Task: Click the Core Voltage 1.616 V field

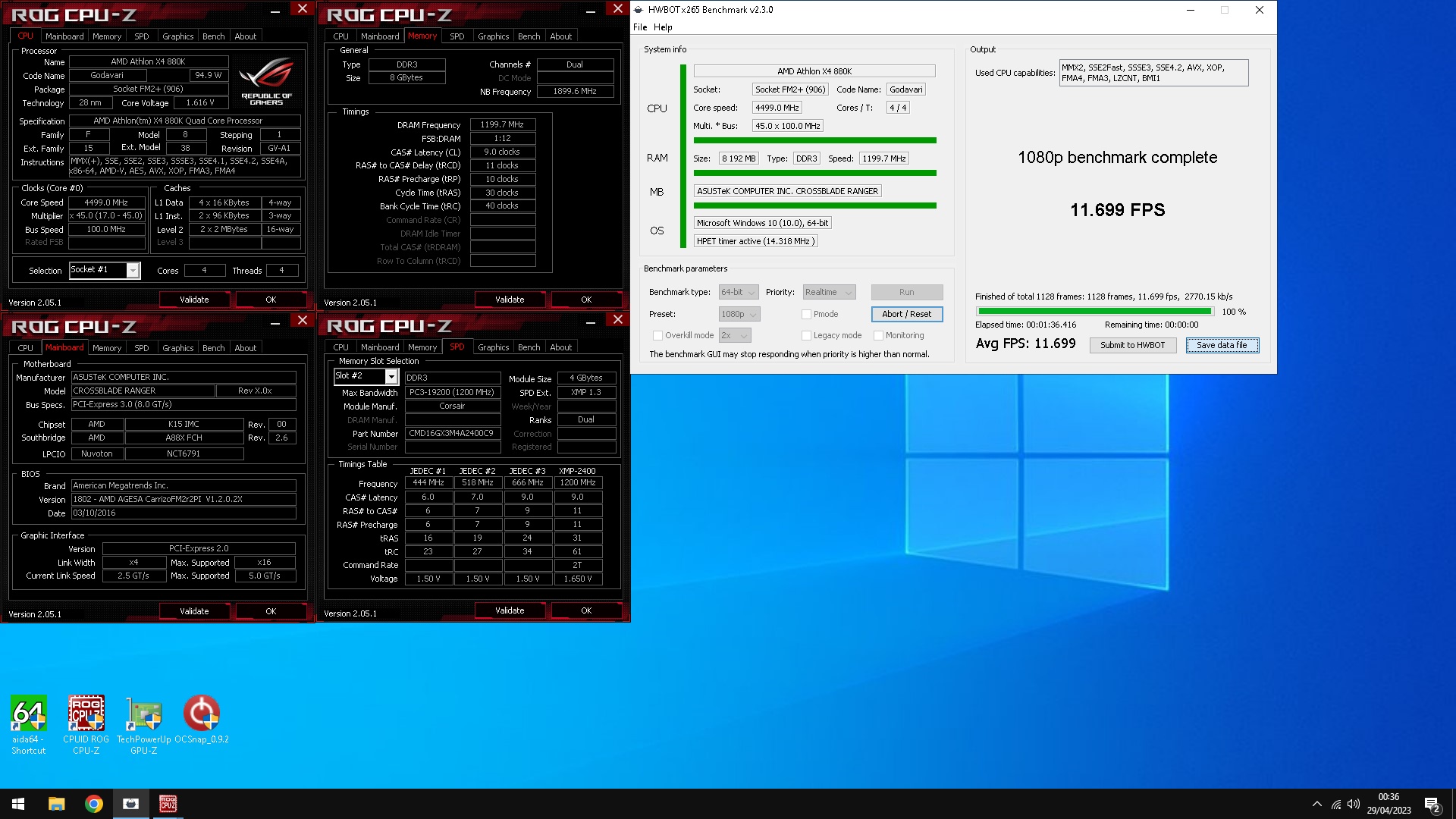Action: [200, 102]
